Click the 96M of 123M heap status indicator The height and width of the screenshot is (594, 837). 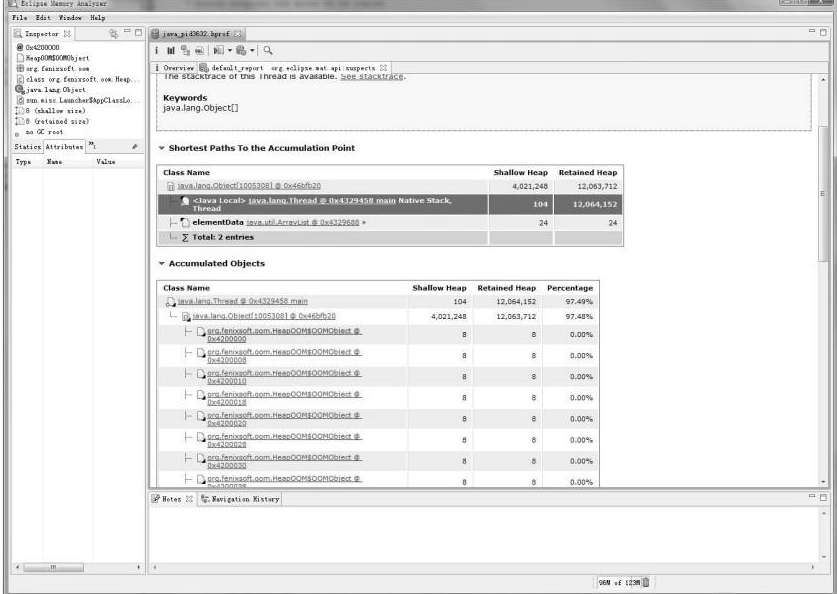618,582
